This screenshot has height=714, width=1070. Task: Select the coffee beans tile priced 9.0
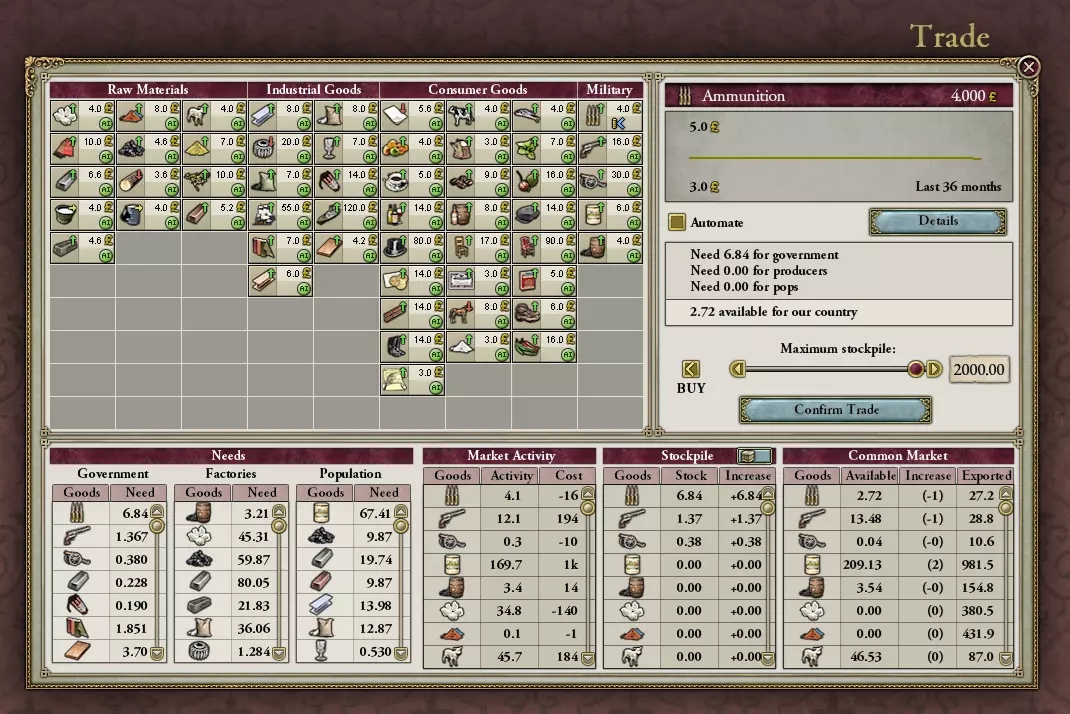point(479,182)
